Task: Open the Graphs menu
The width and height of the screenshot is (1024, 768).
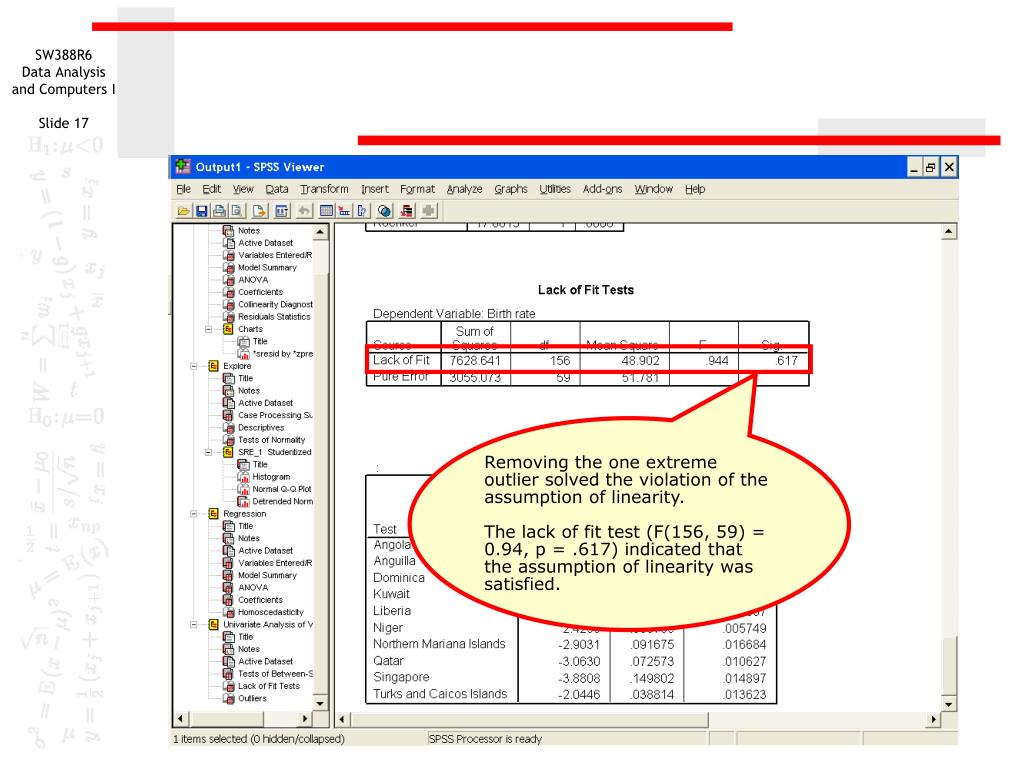Action: pyautogui.click(x=511, y=189)
